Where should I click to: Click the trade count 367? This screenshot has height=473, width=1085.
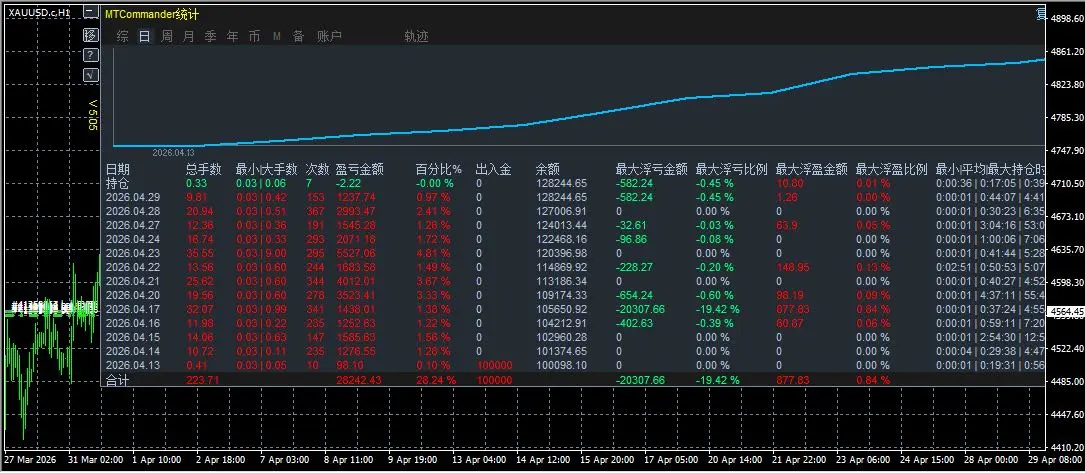315,211
